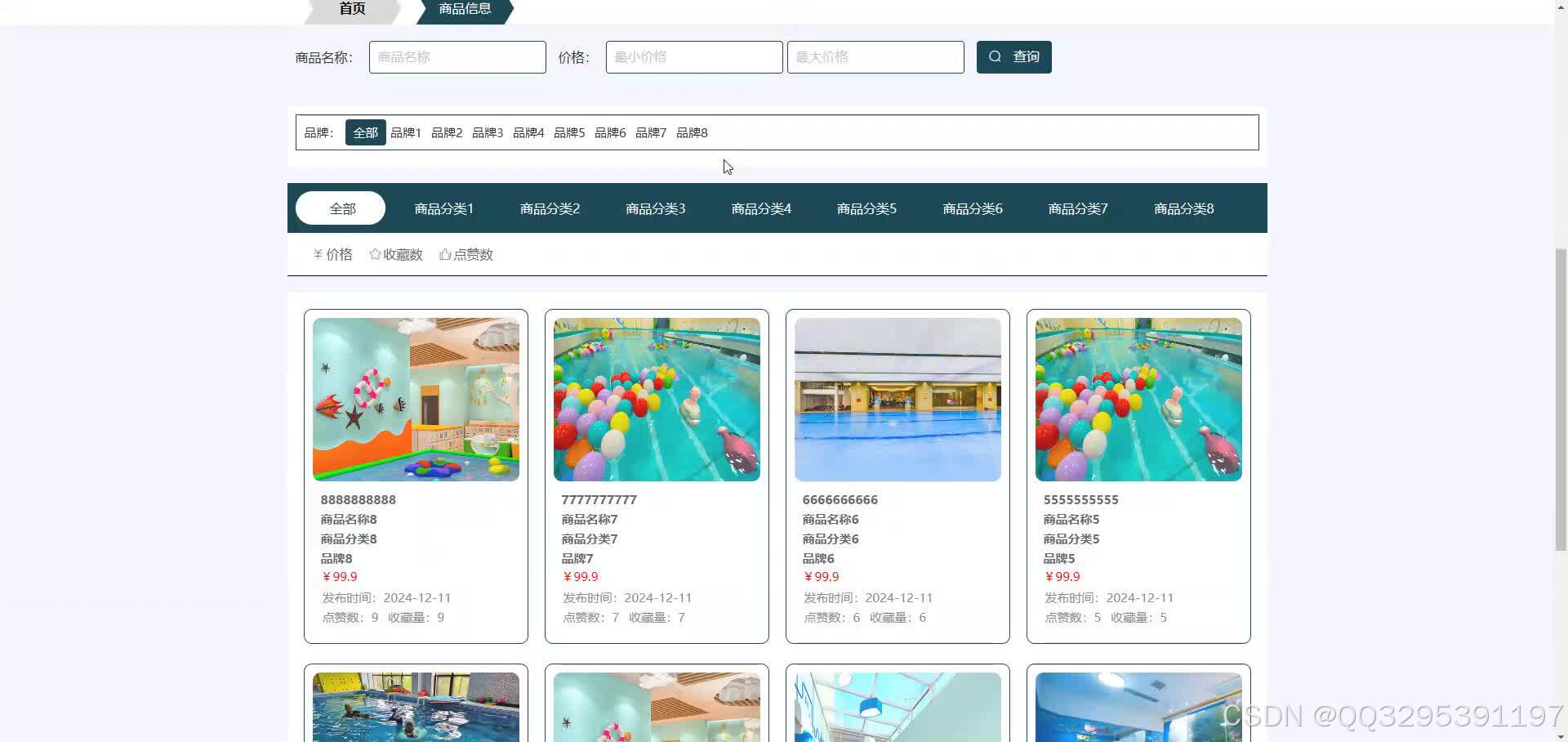Open the 商品分类4 category tab

(x=760, y=208)
